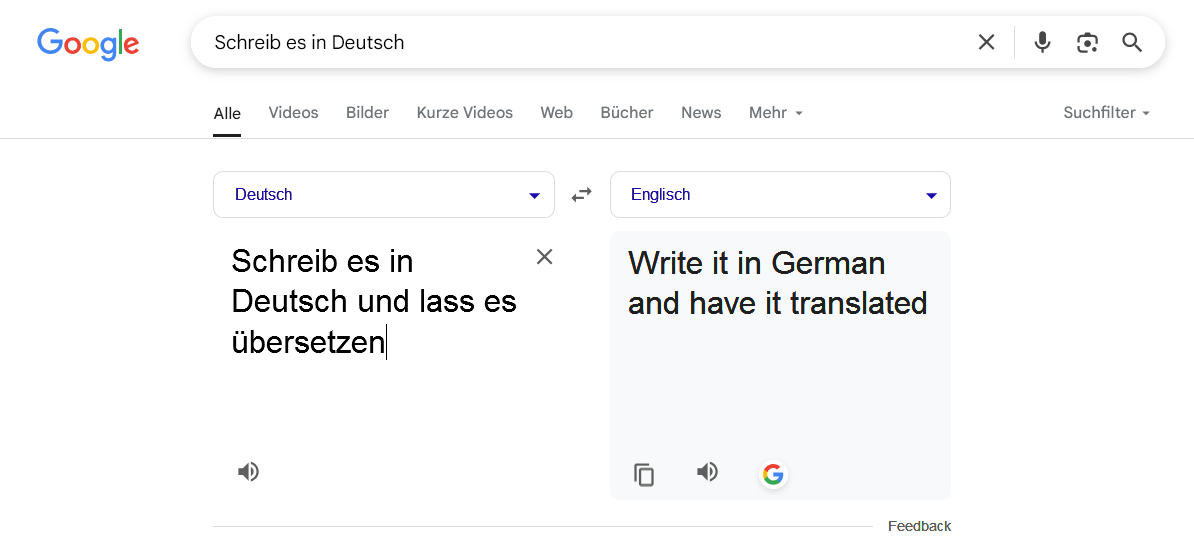Open the News tab

(x=701, y=113)
